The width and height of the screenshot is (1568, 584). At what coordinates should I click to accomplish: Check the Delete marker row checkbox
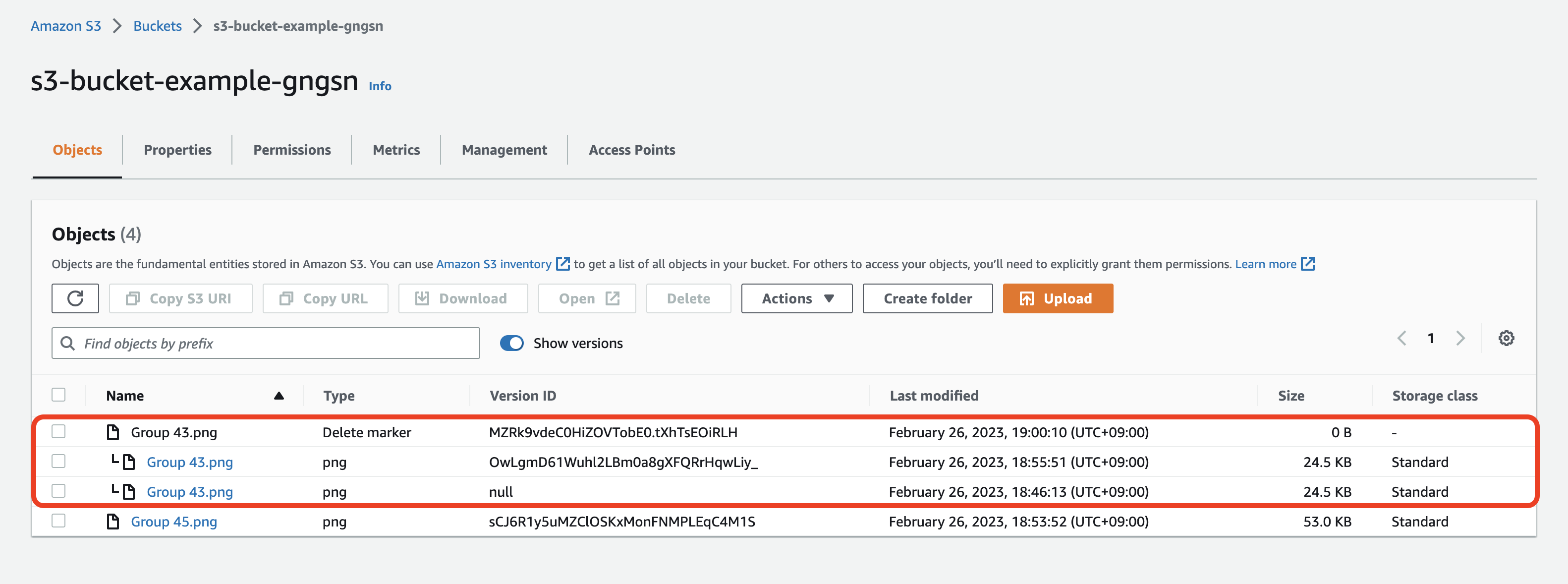(58, 432)
